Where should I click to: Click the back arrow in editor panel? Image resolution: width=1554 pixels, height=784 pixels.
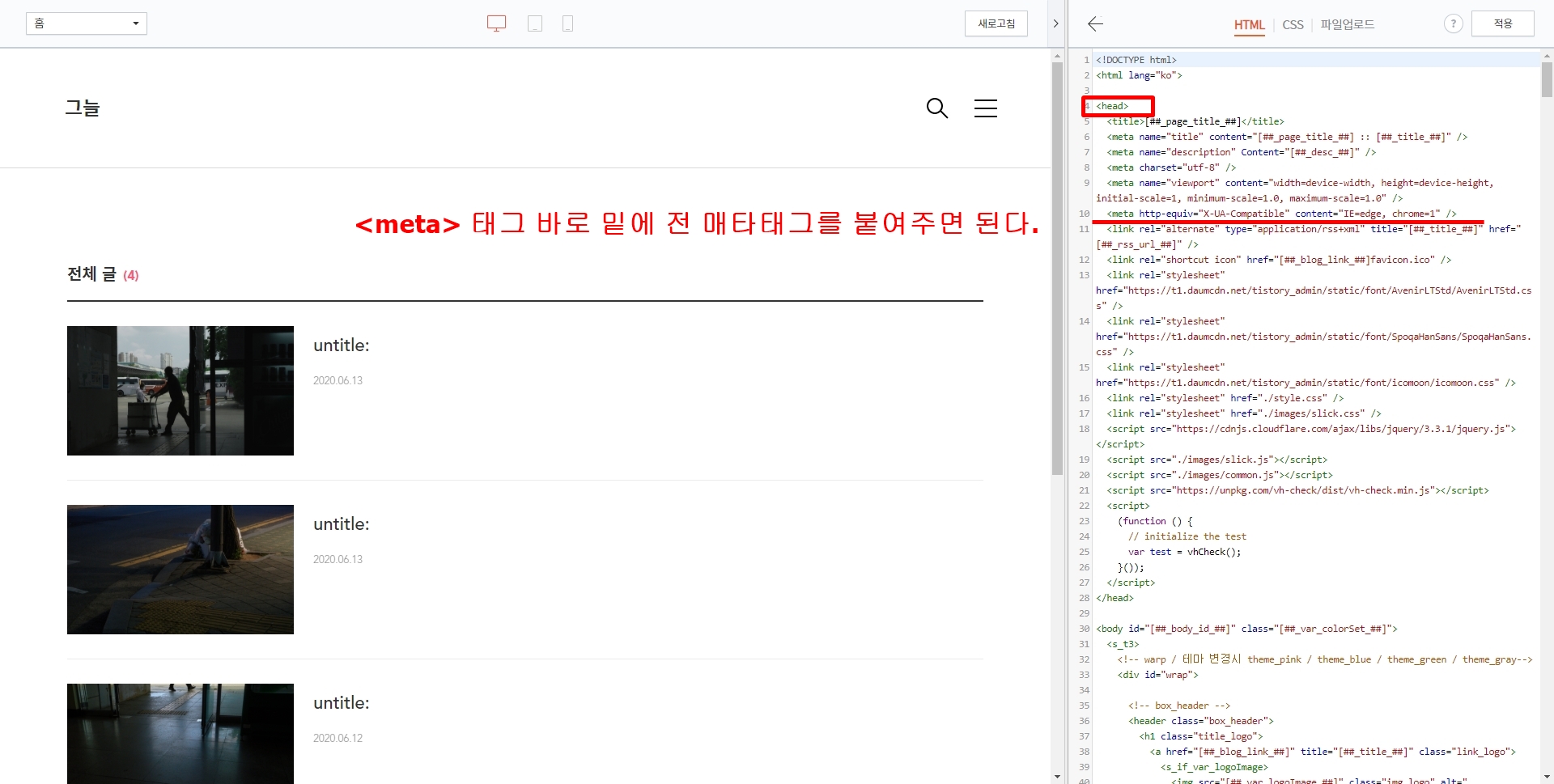pyautogui.click(x=1095, y=23)
